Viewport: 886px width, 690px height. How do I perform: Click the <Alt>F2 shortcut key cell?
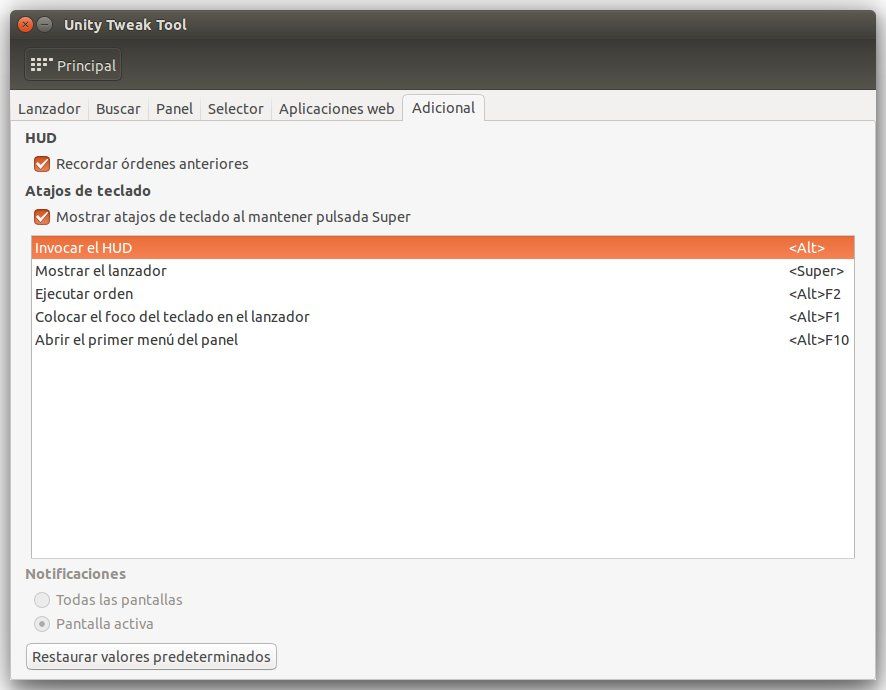[x=814, y=294]
